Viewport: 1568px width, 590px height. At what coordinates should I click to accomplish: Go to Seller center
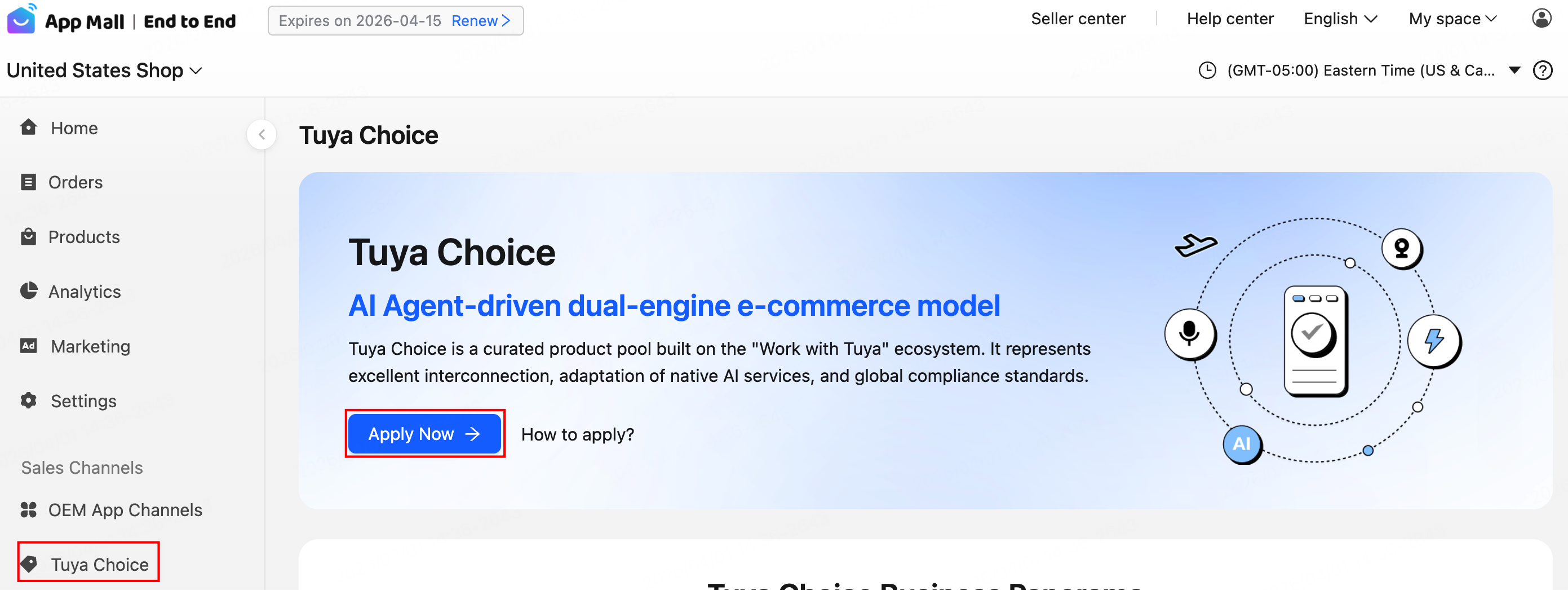1078,20
